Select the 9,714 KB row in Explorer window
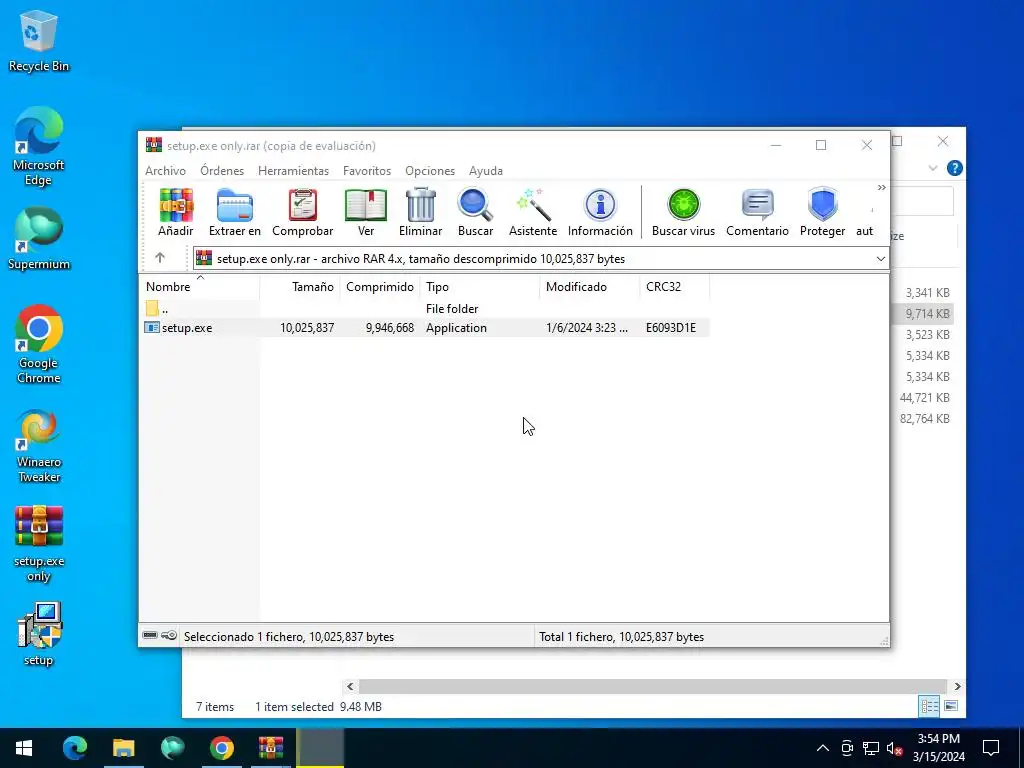The height and width of the screenshot is (768, 1024). (x=922, y=313)
